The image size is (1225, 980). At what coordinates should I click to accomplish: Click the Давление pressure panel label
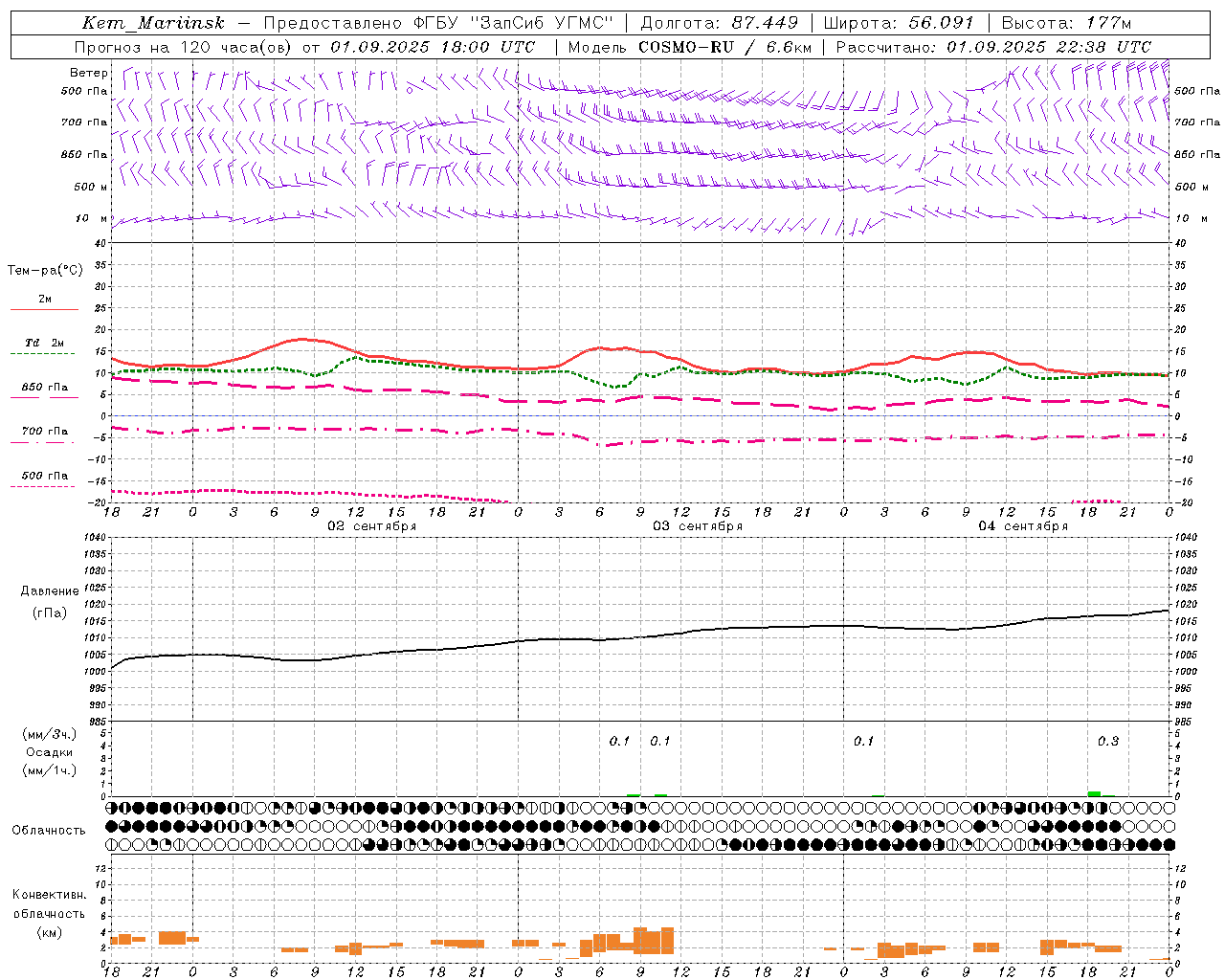click(x=50, y=591)
